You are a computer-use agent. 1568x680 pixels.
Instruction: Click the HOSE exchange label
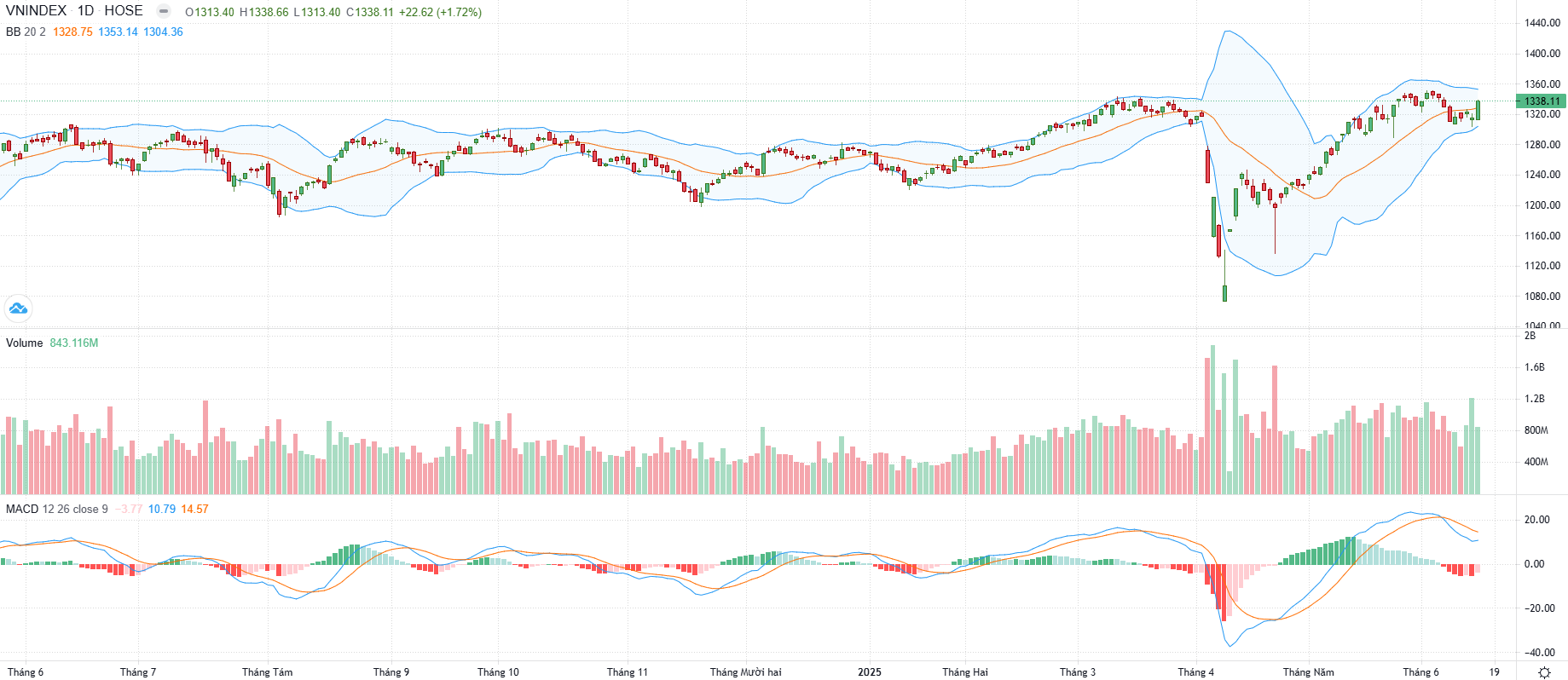tap(124, 11)
